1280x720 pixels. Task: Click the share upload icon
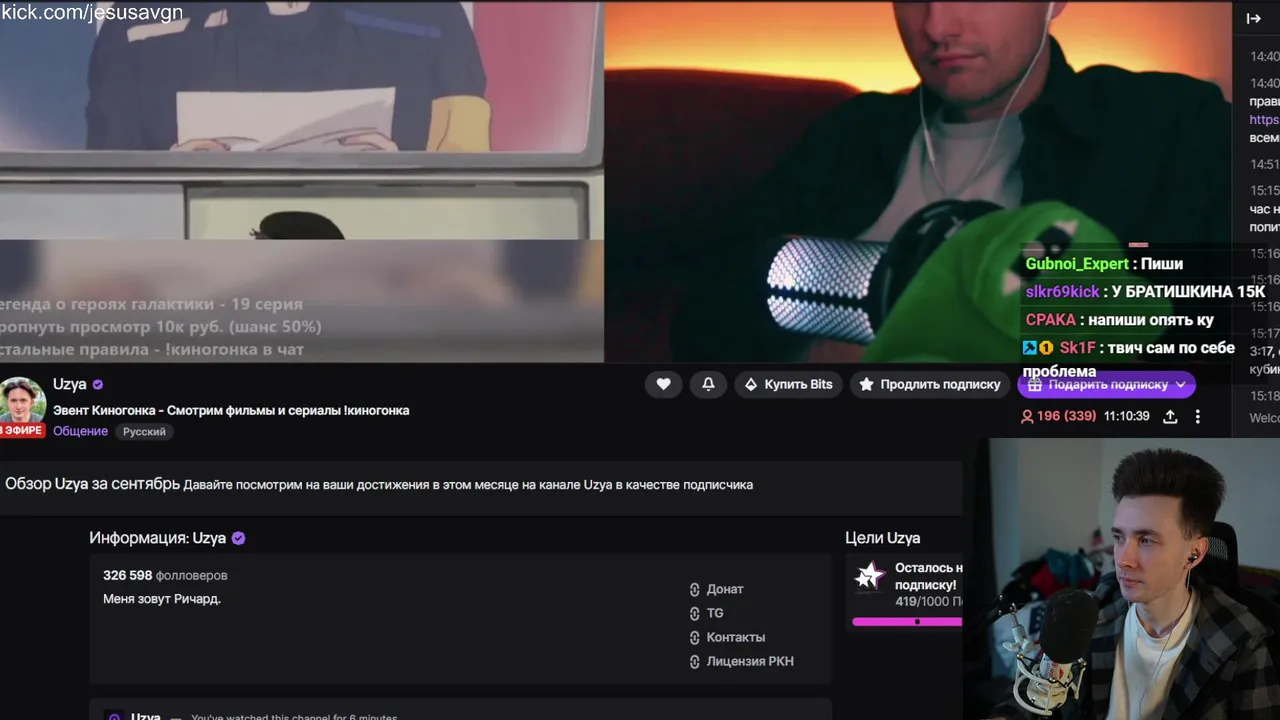point(1170,416)
